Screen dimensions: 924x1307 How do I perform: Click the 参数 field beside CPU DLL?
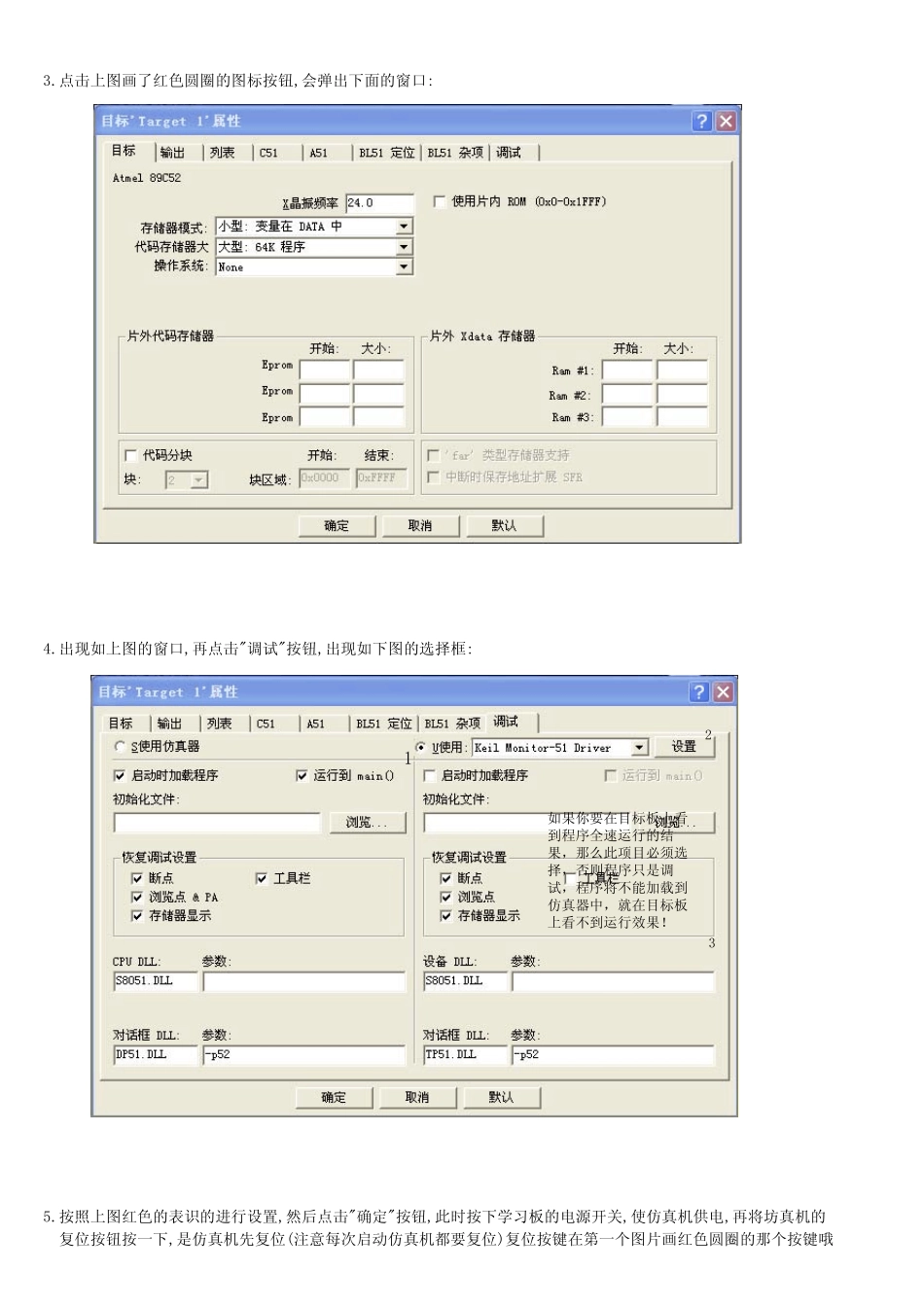[x=303, y=981]
